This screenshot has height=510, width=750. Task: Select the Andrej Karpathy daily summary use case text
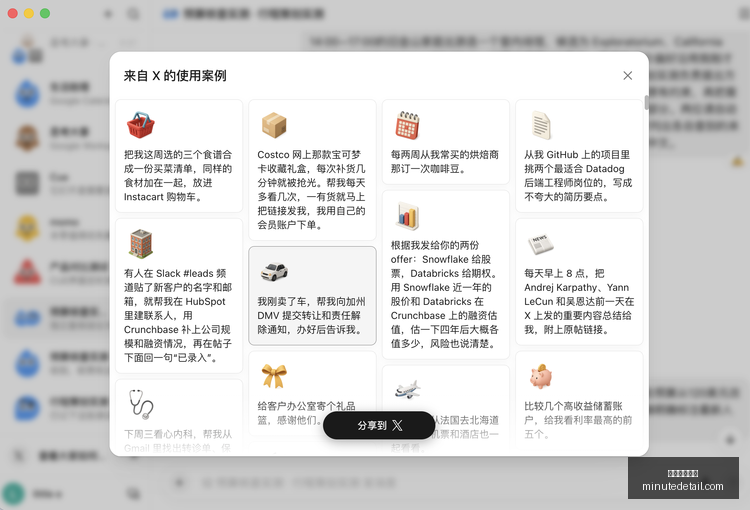click(x=579, y=301)
